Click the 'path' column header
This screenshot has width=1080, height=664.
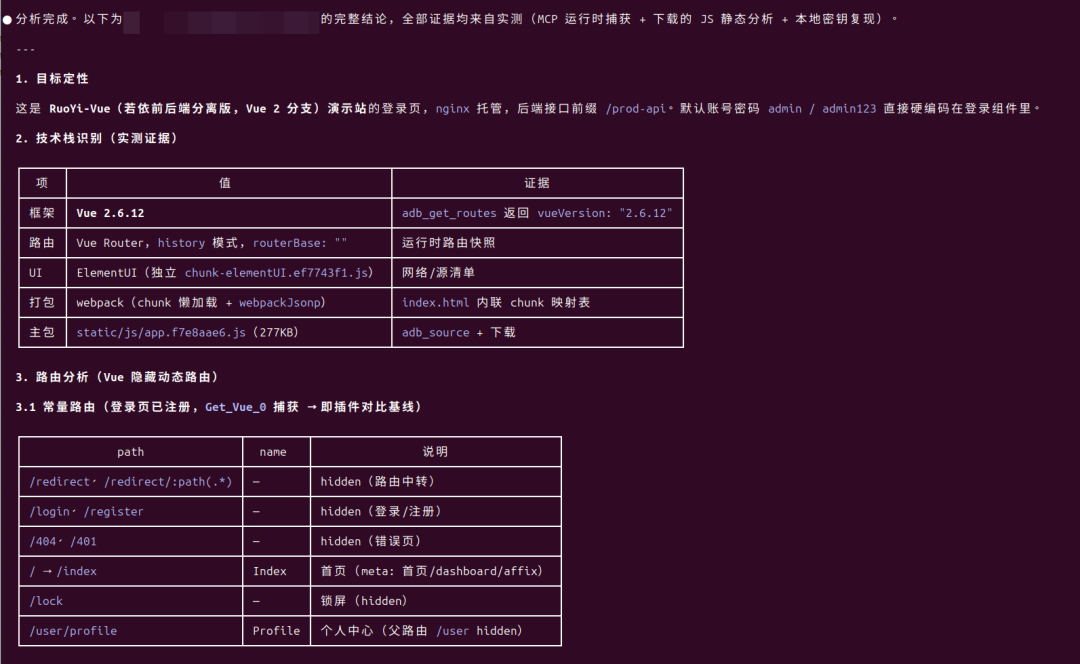[x=131, y=452]
